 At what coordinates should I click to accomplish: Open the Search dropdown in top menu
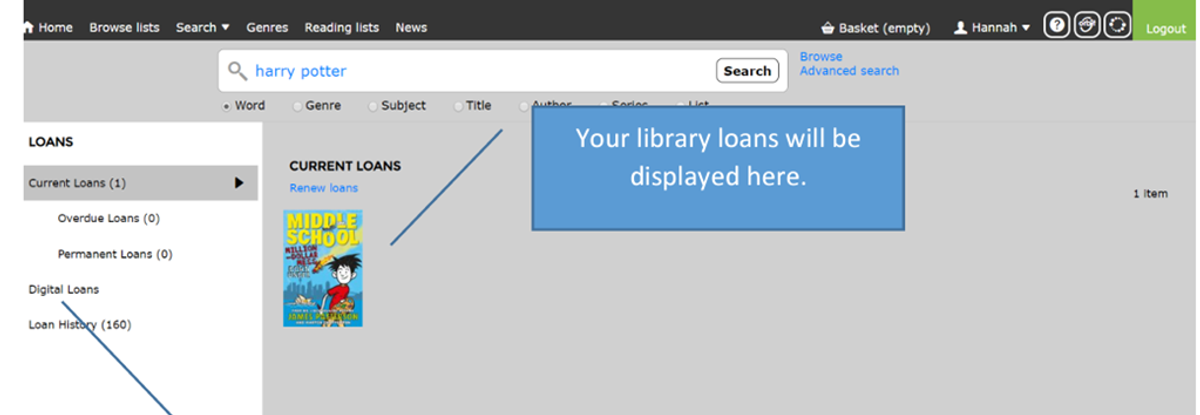(202, 27)
